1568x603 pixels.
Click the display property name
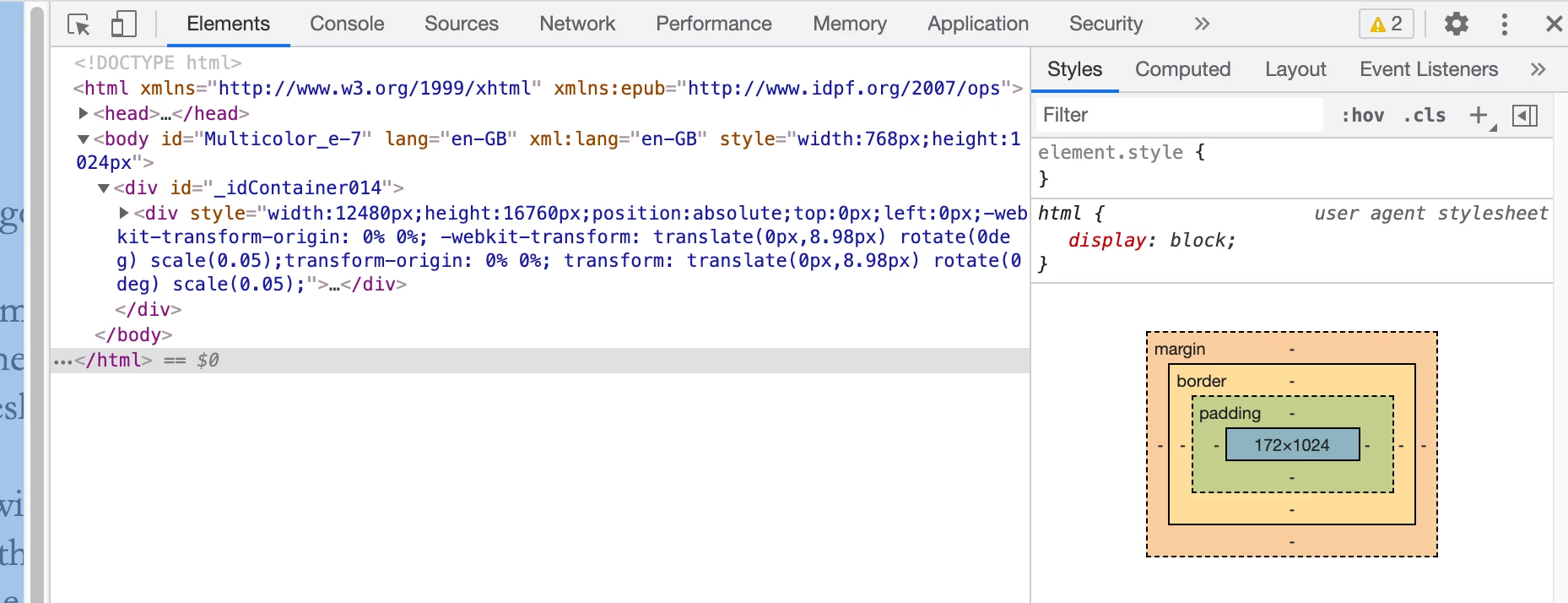1108,240
